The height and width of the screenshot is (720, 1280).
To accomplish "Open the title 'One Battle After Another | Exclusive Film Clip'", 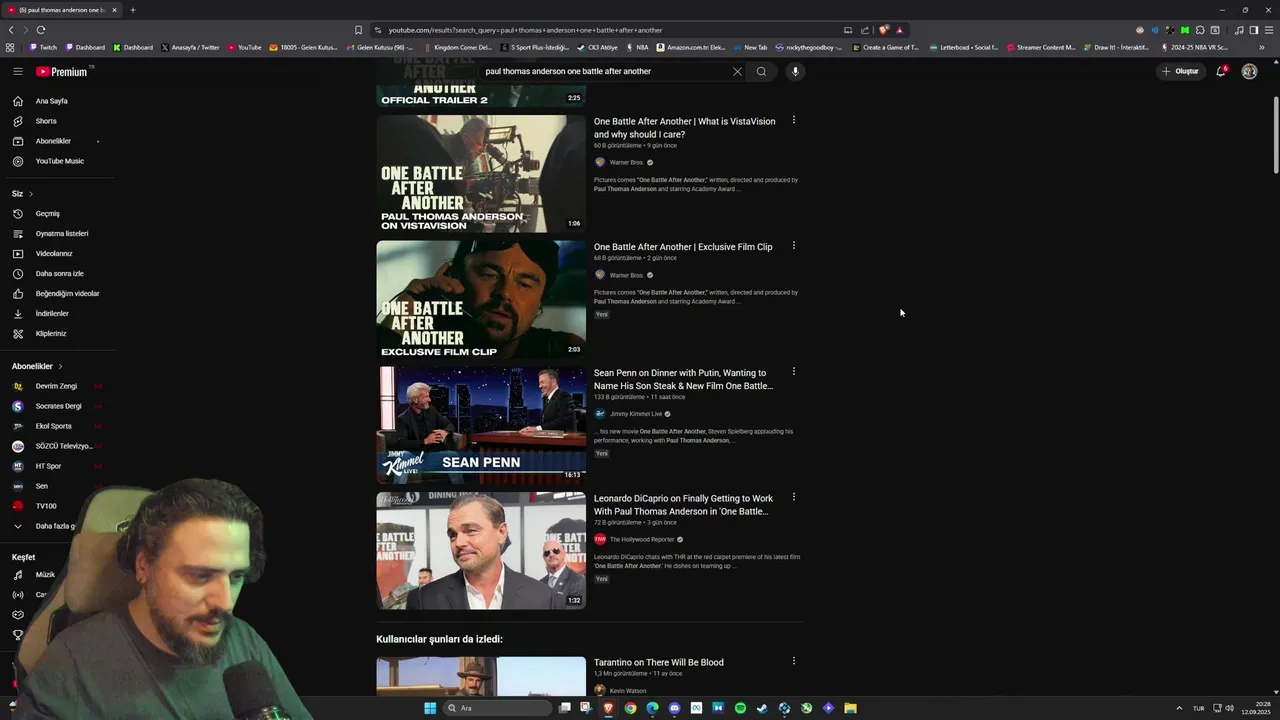I will tap(683, 247).
